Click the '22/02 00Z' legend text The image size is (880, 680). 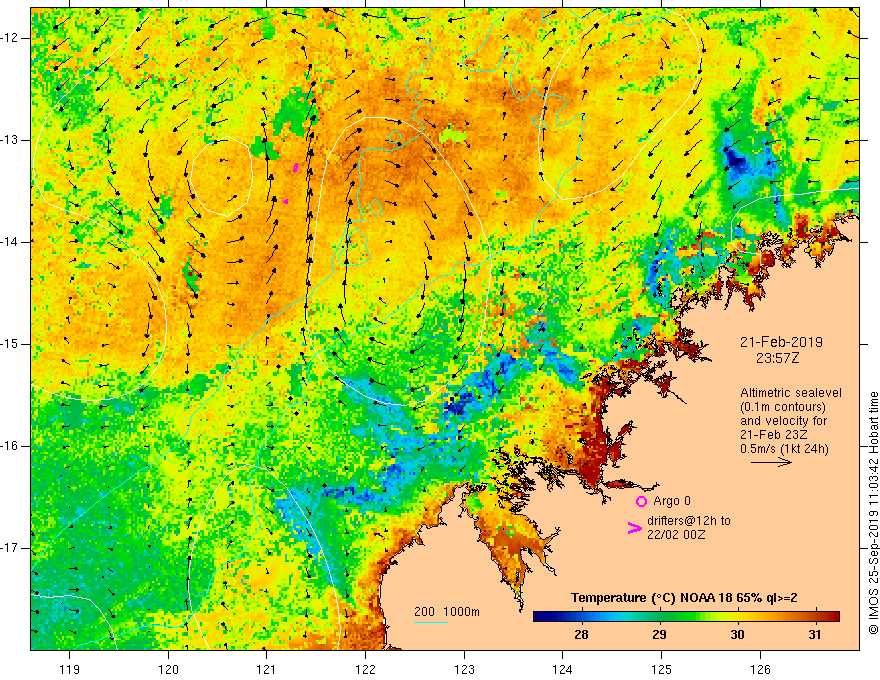[x=676, y=535]
